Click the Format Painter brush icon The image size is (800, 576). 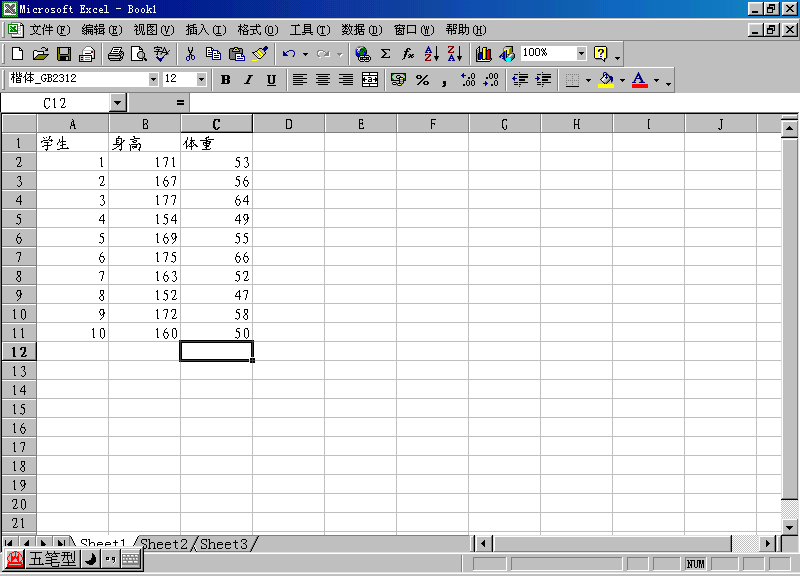(x=260, y=54)
